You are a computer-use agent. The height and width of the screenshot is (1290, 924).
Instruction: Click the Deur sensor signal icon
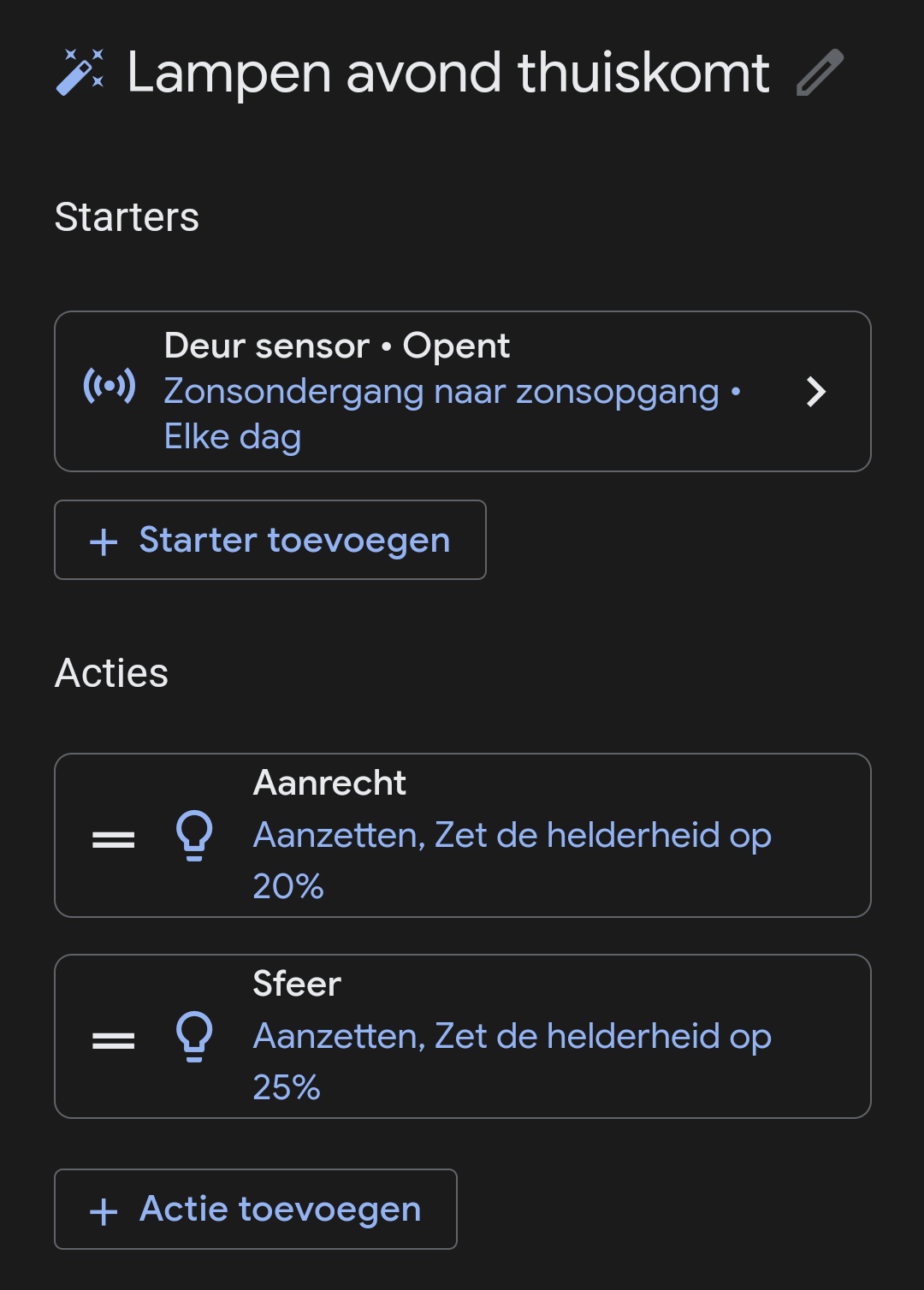(x=110, y=387)
